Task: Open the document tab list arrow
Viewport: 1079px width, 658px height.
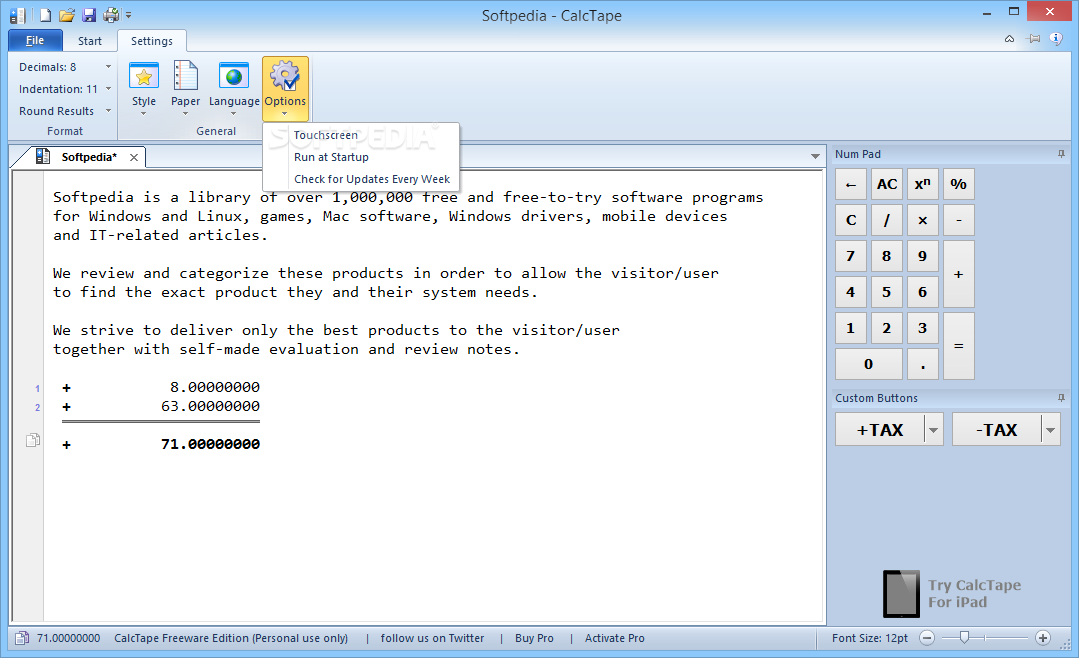Action: (x=815, y=156)
